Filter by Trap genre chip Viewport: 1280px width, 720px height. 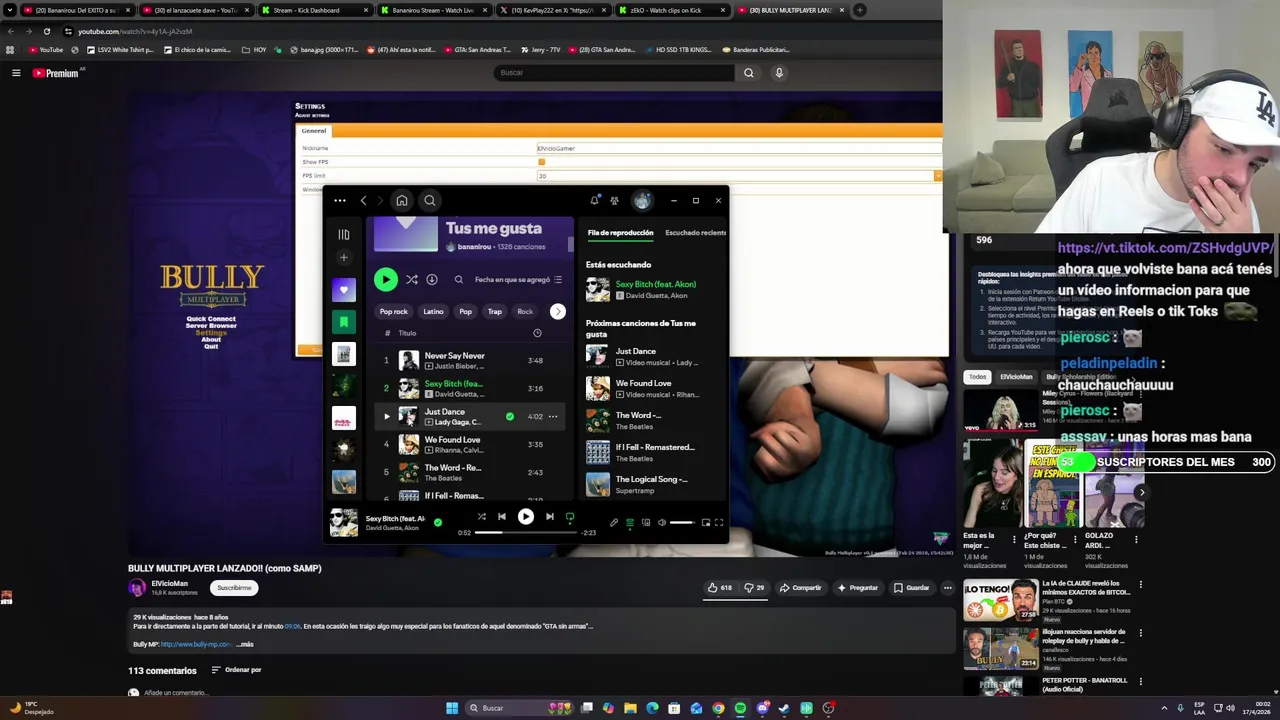click(495, 311)
